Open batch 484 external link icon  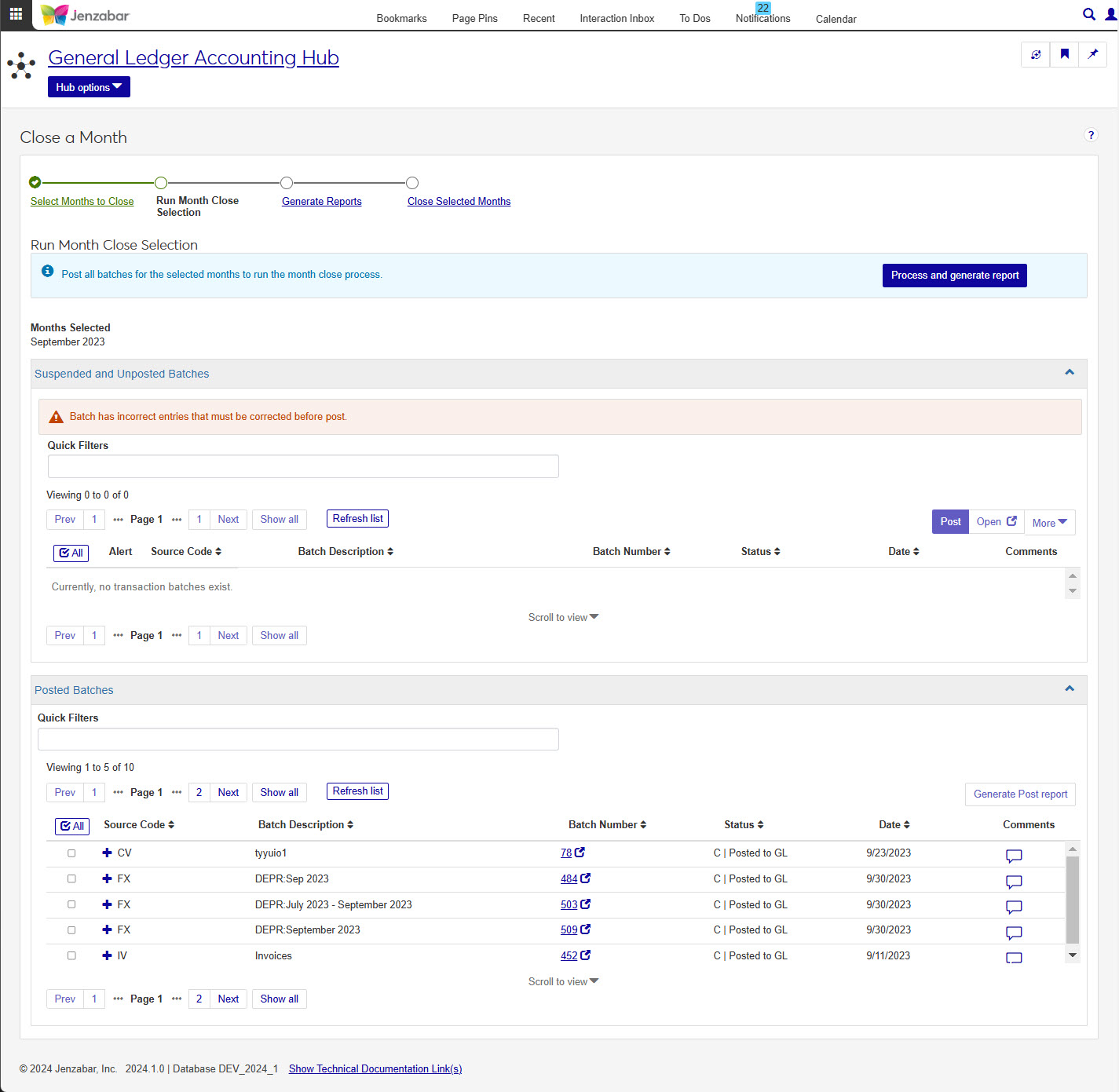pos(585,878)
